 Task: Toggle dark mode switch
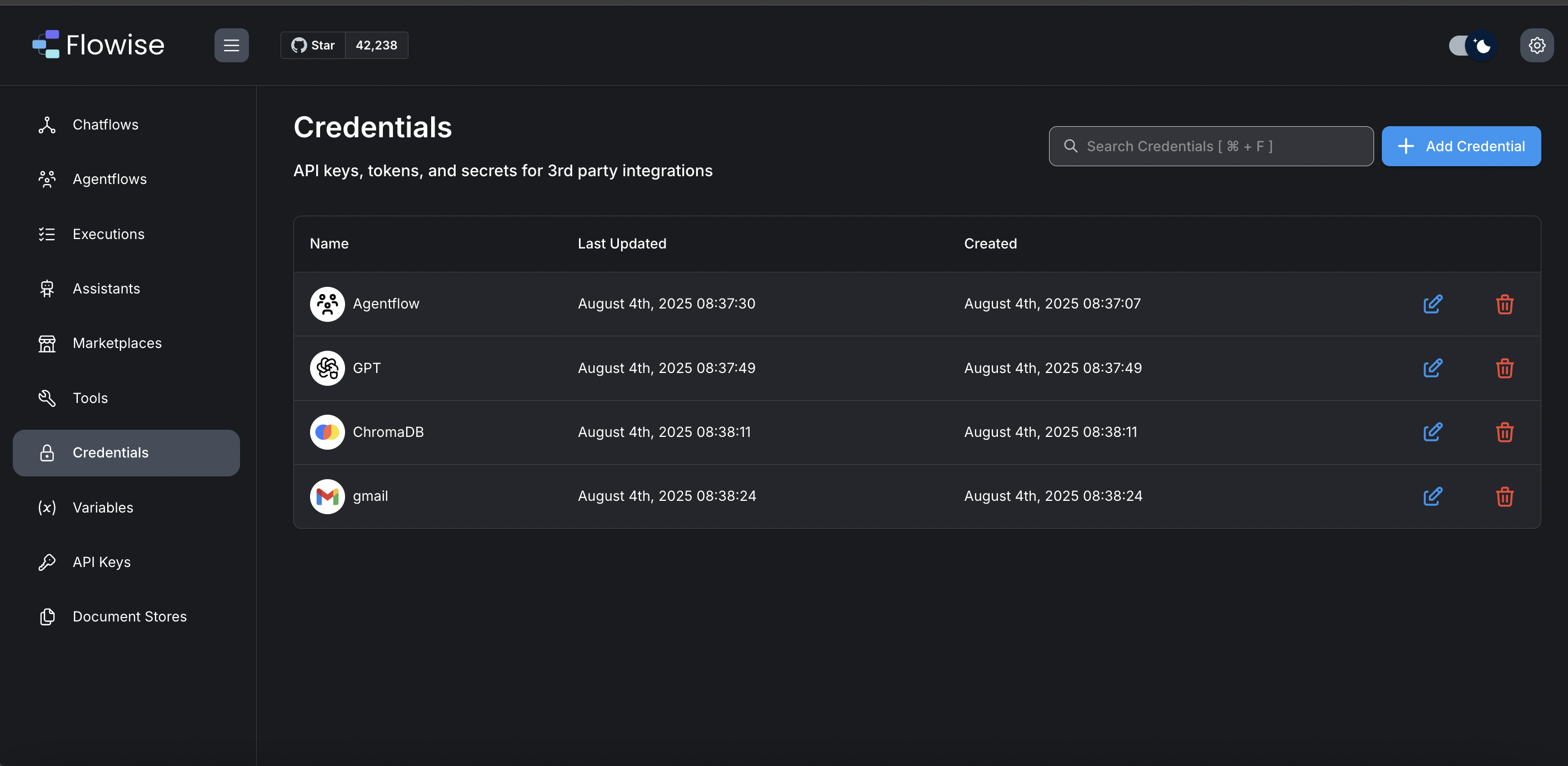(1471, 46)
